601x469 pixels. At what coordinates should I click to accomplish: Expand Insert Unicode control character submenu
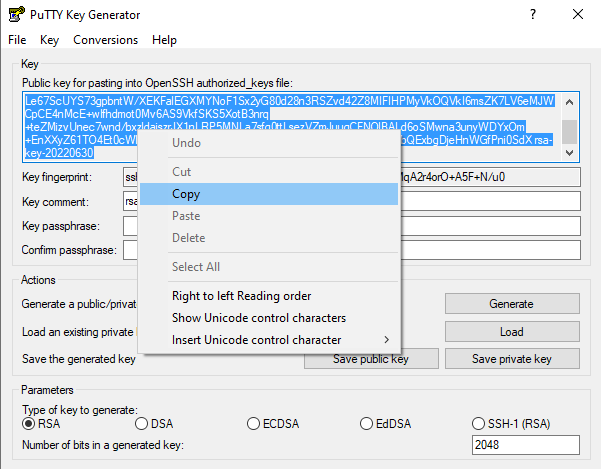(269, 340)
